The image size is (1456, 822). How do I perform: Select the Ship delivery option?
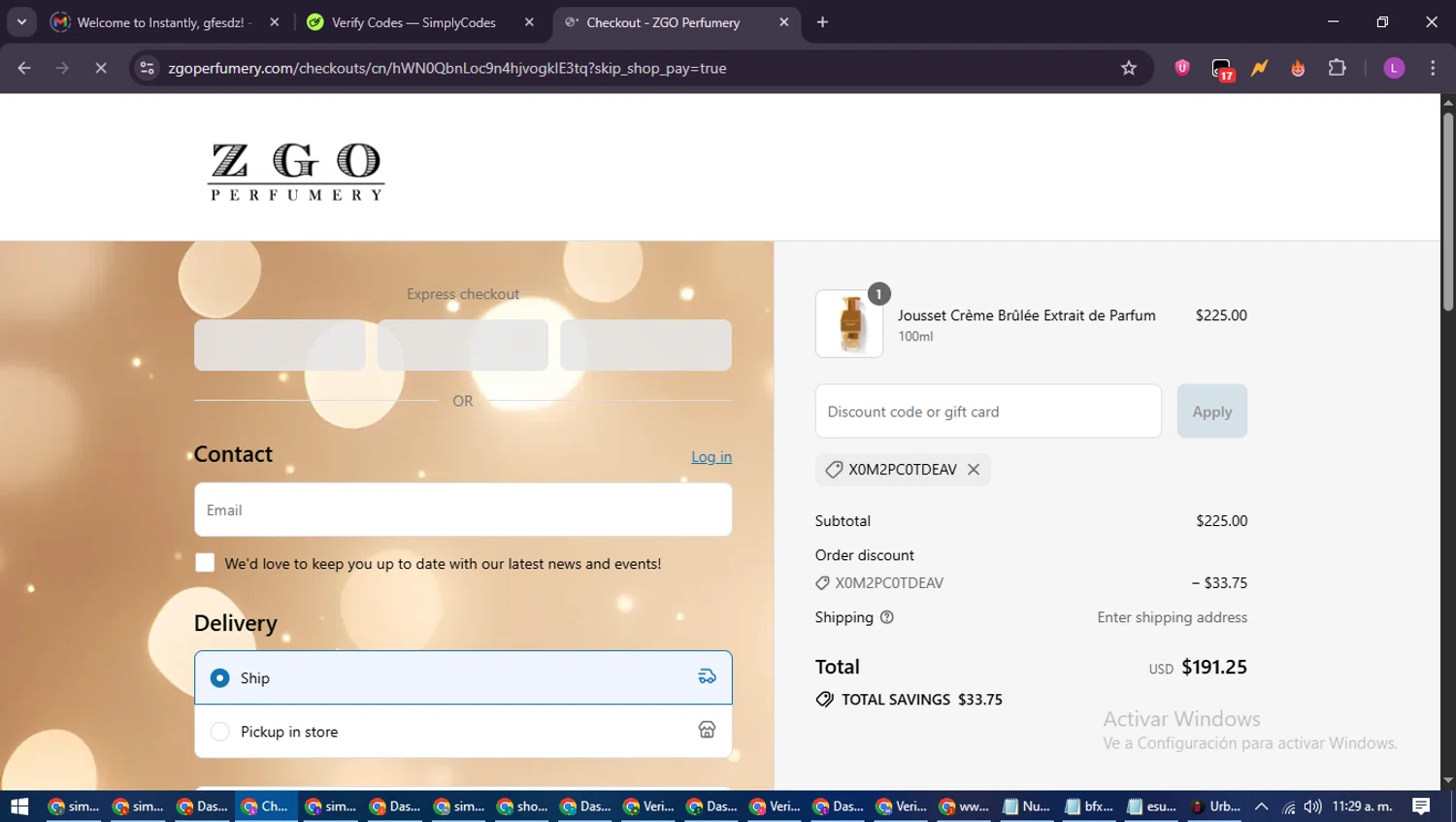(463, 677)
